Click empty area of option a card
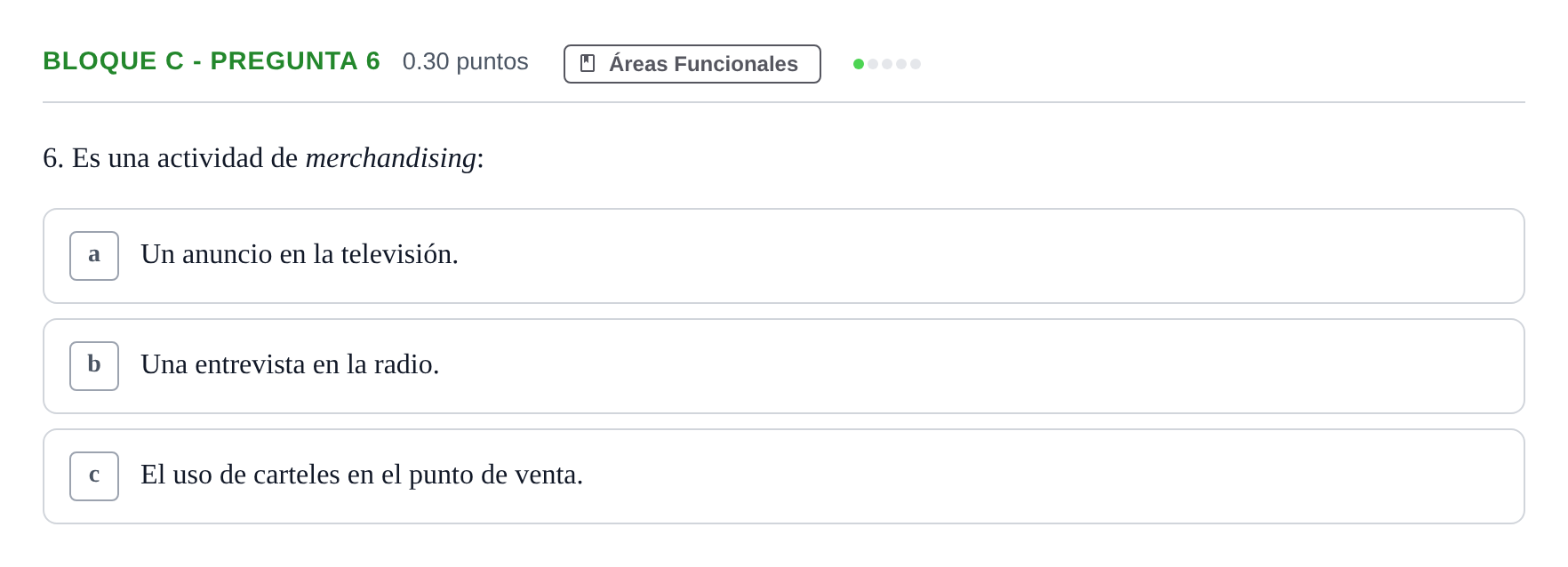The height and width of the screenshot is (567, 1568). click(x=978, y=256)
